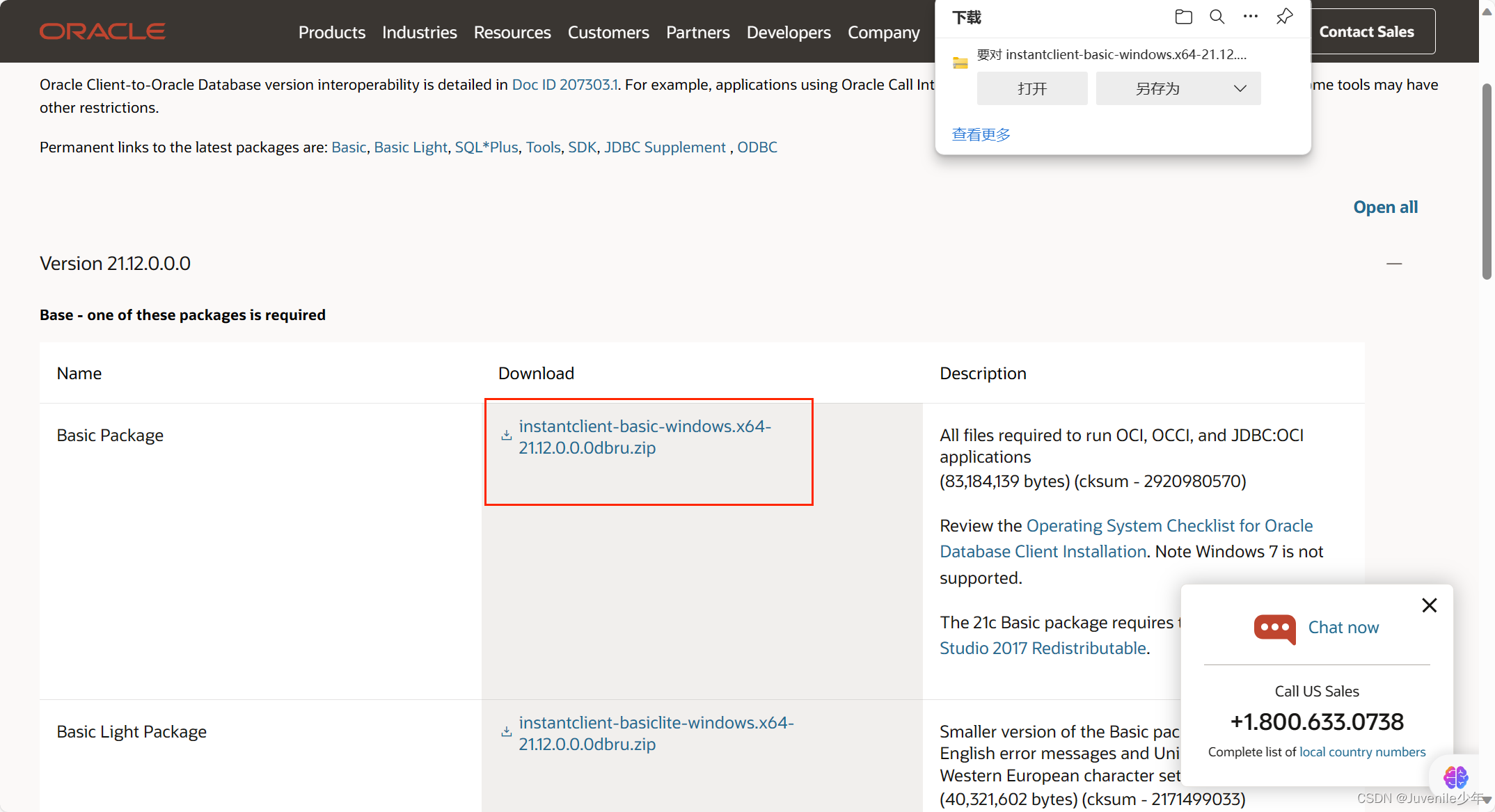Click the +1.800.633.0738 phone number
Image resolution: width=1495 pixels, height=812 pixels.
(1317, 722)
